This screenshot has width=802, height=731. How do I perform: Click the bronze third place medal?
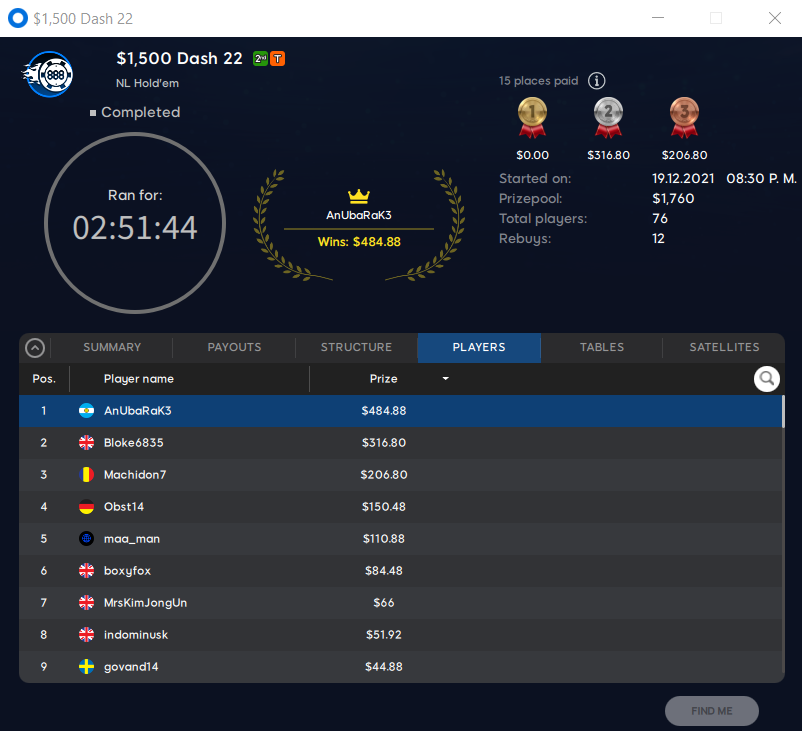point(684,118)
